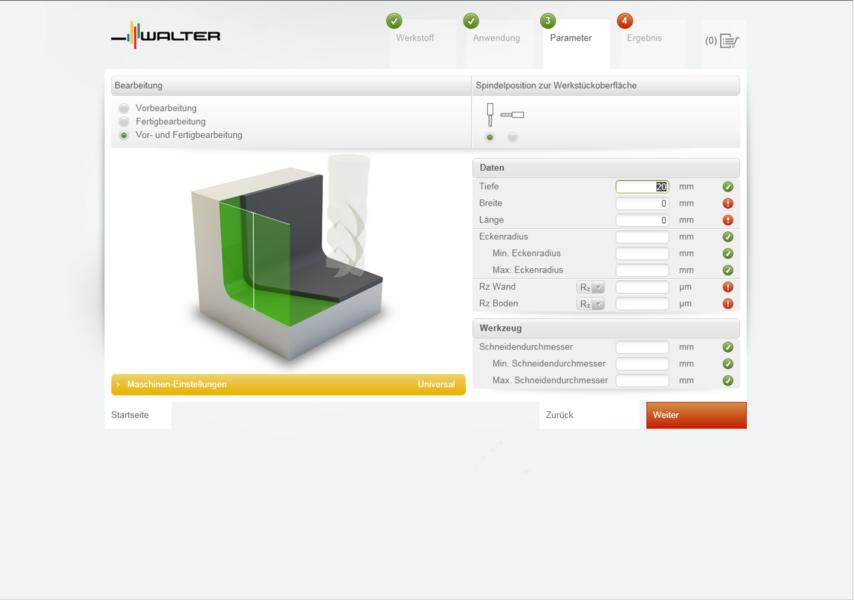Select Vorbearbeitung radio option
Viewport: 854px width, 600px height.
coord(124,108)
